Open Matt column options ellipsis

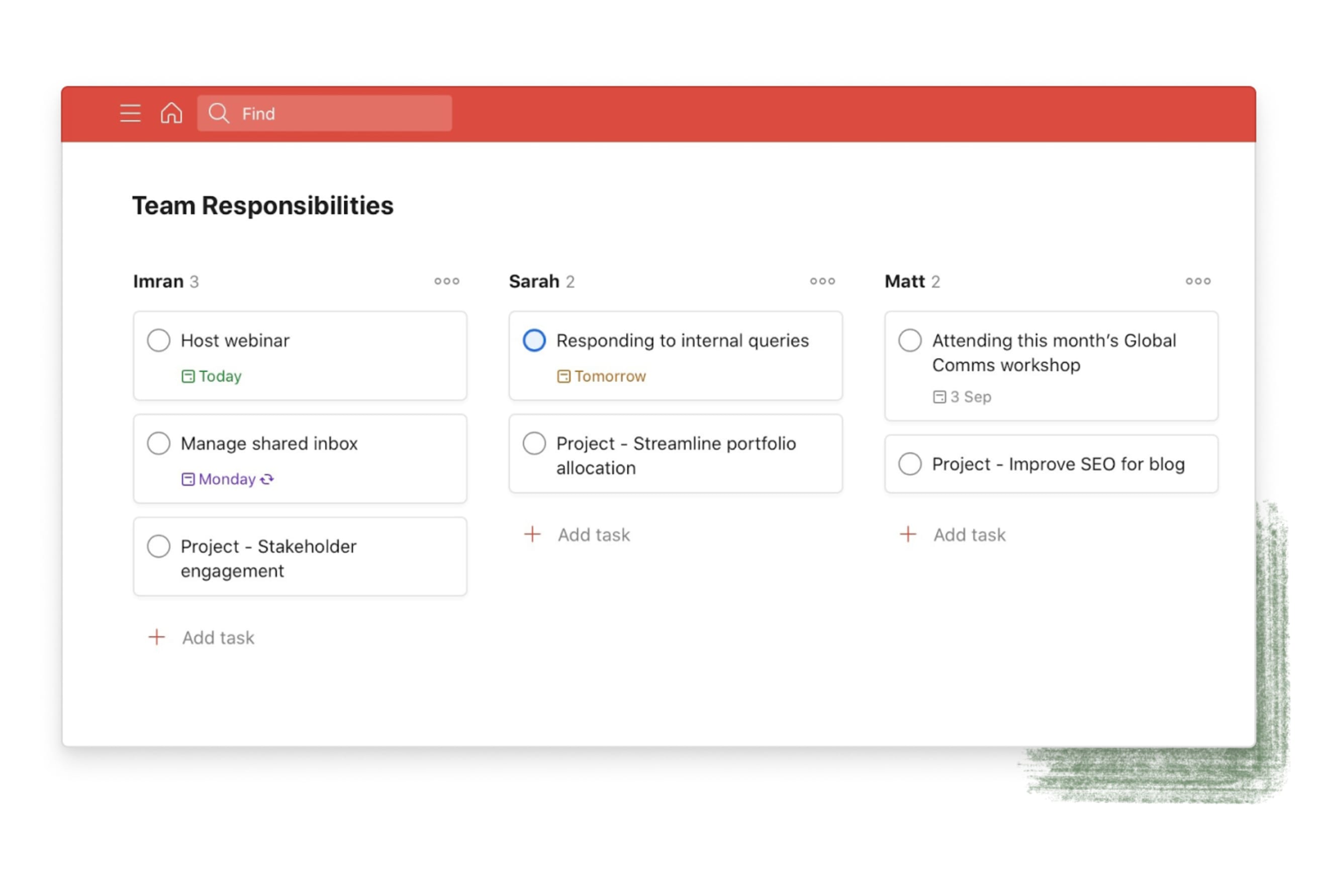1198,281
